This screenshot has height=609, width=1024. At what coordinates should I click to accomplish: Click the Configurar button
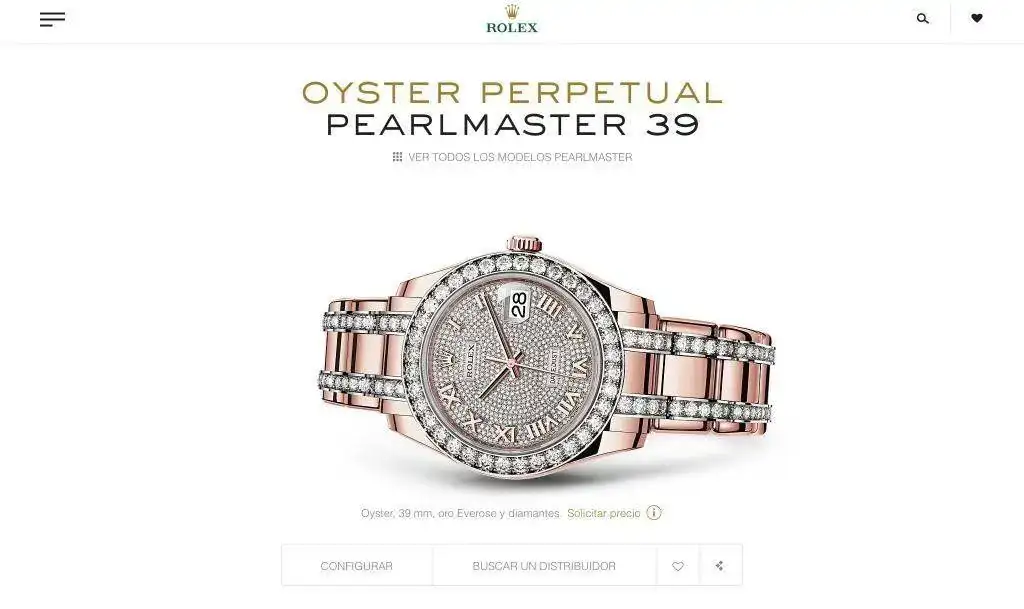357,565
